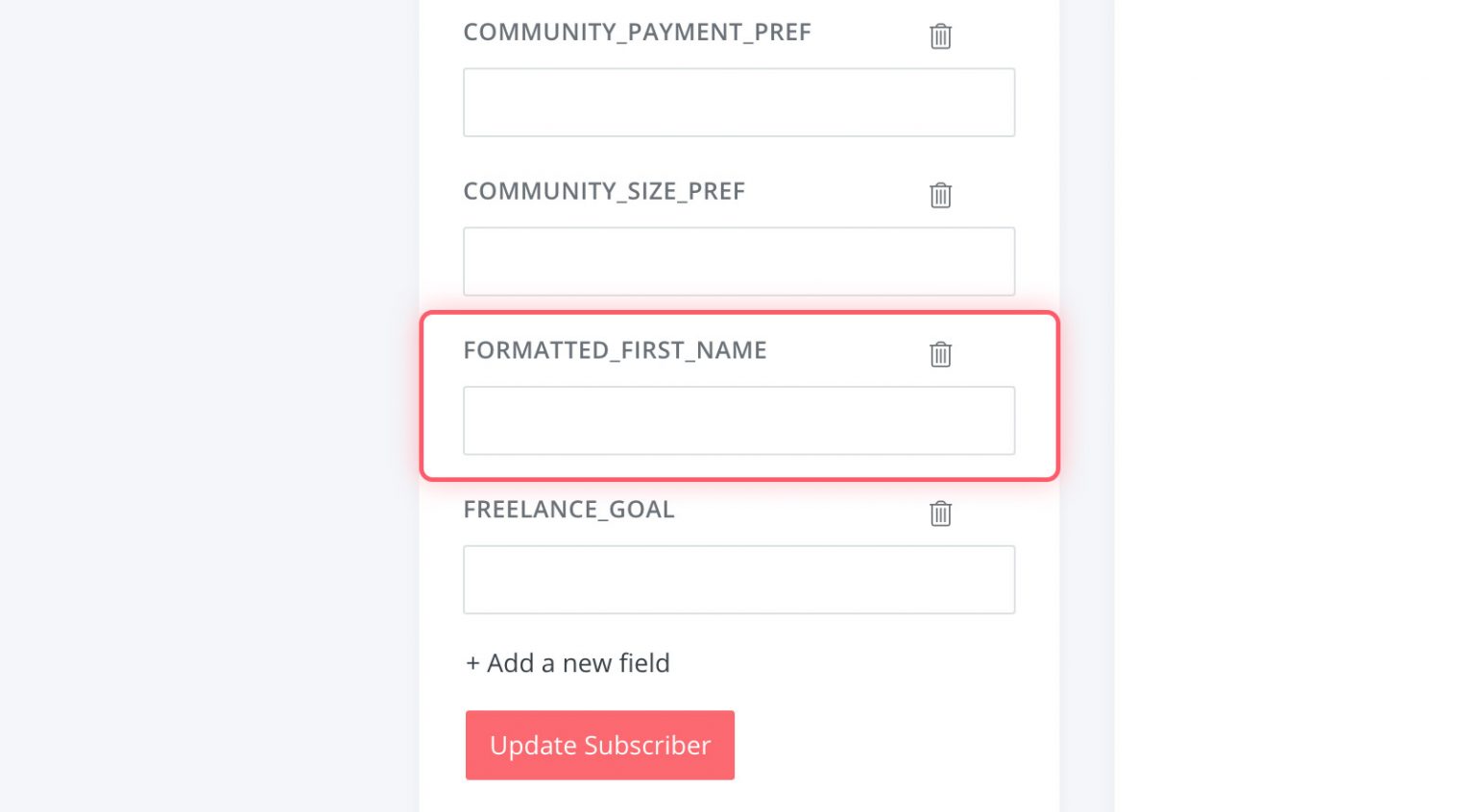The image size is (1475, 812).
Task: Remove FREELANCE_GOAL via its trash icon
Action: 940,513
